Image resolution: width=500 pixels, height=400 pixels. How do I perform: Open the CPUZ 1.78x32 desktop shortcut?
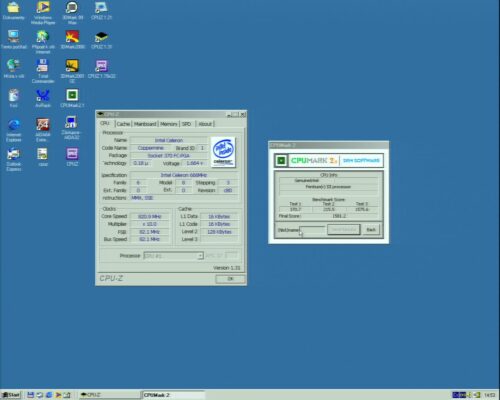[x=101, y=69]
